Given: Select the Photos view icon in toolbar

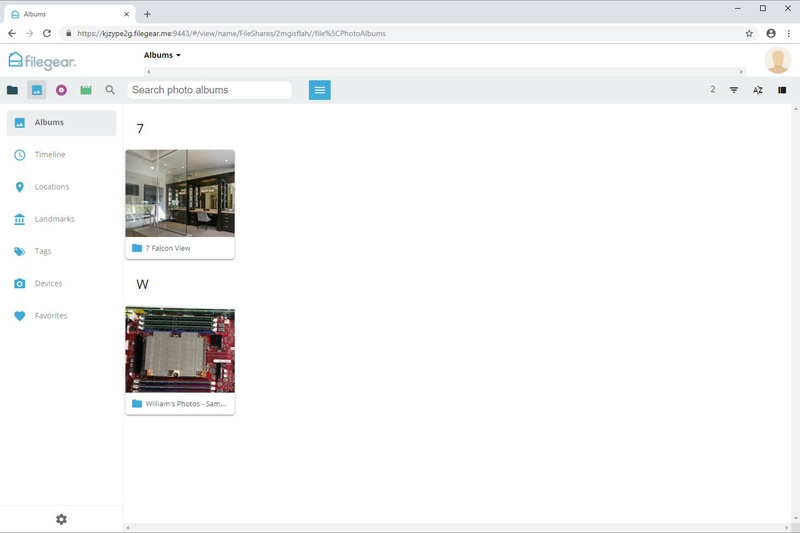Looking at the screenshot, I should pos(37,90).
